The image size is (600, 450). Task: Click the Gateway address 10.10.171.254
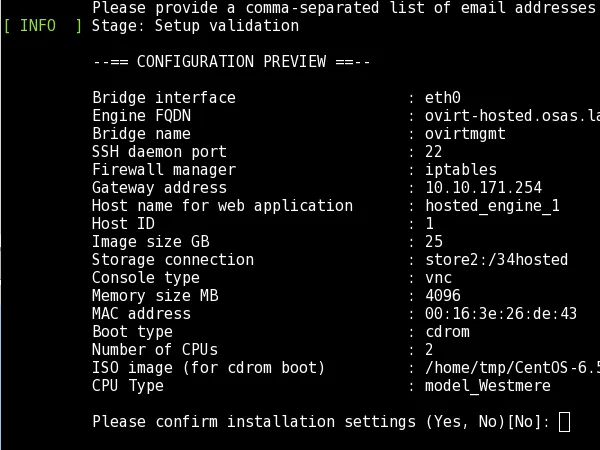pos(483,188)
